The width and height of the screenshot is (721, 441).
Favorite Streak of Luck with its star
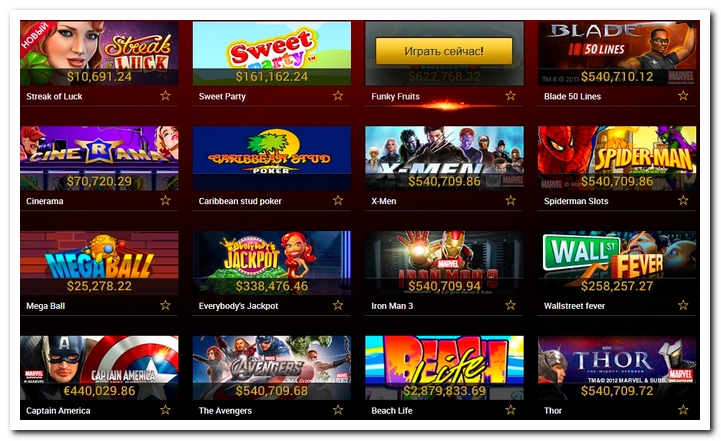(165, 96)
